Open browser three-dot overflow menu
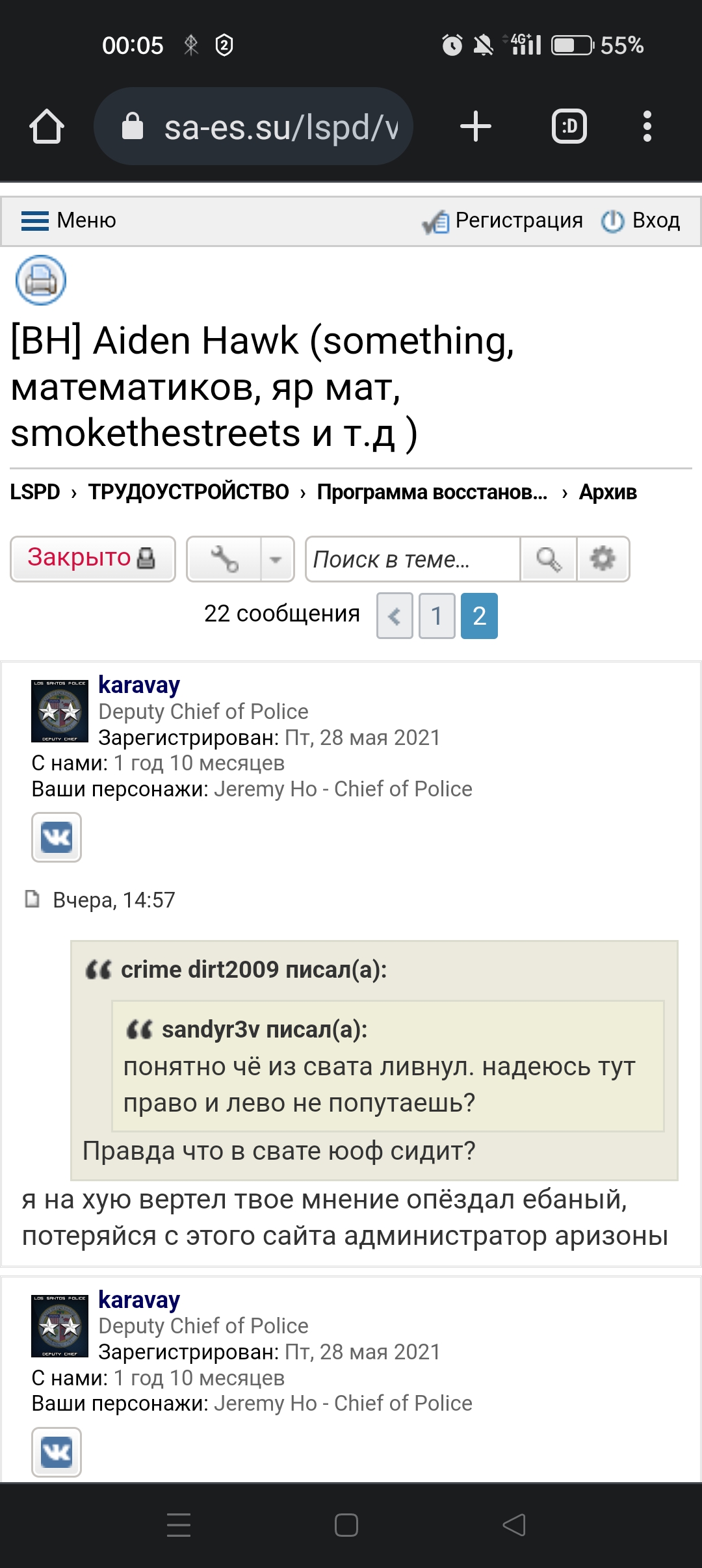This screenshot has height=1568, width=702. click(x=647, y=126)
